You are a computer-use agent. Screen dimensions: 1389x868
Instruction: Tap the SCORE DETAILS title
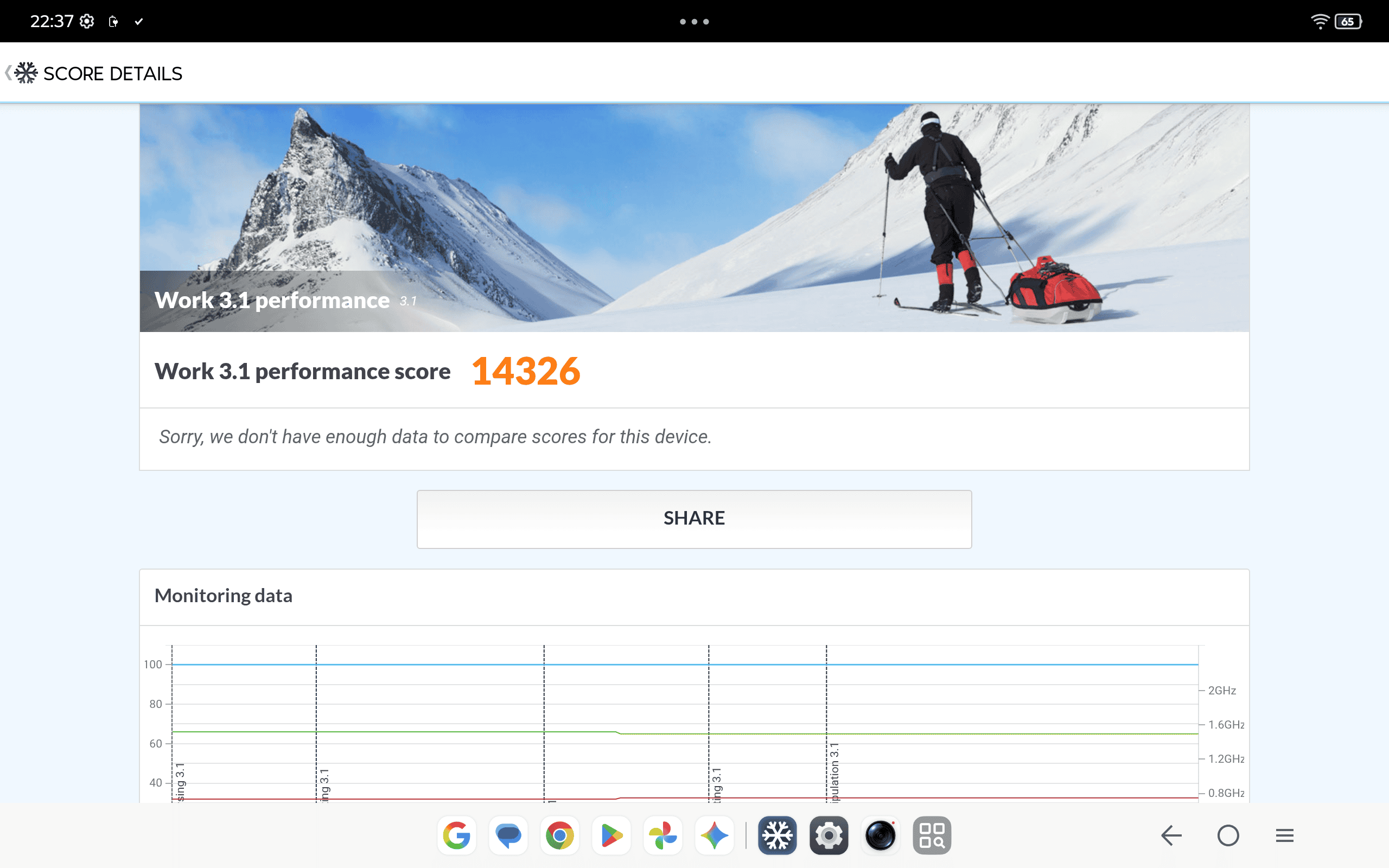click(112, 73)
